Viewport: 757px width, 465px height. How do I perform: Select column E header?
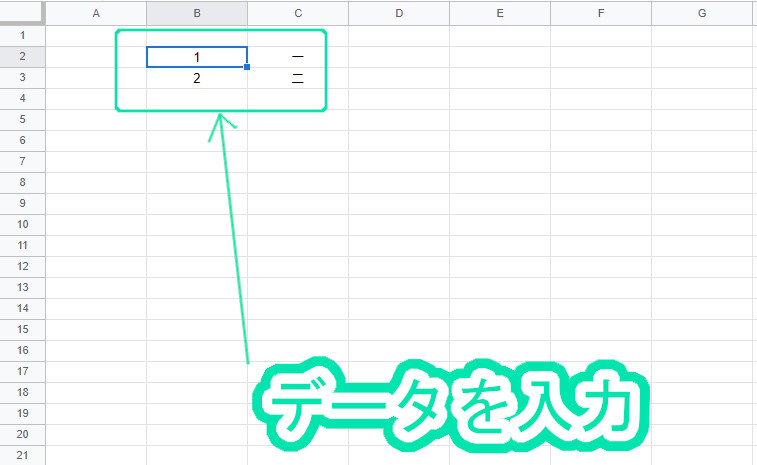500,13
